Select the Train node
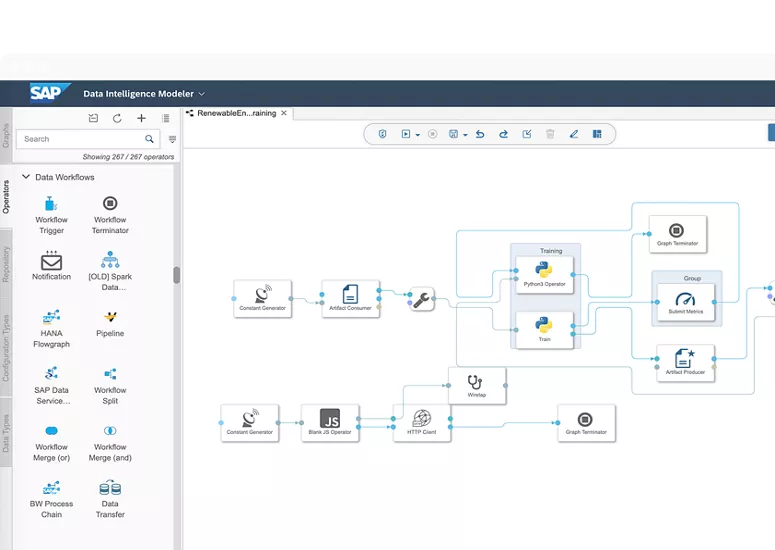Viewport: 775px width, 550px height. 544,330
